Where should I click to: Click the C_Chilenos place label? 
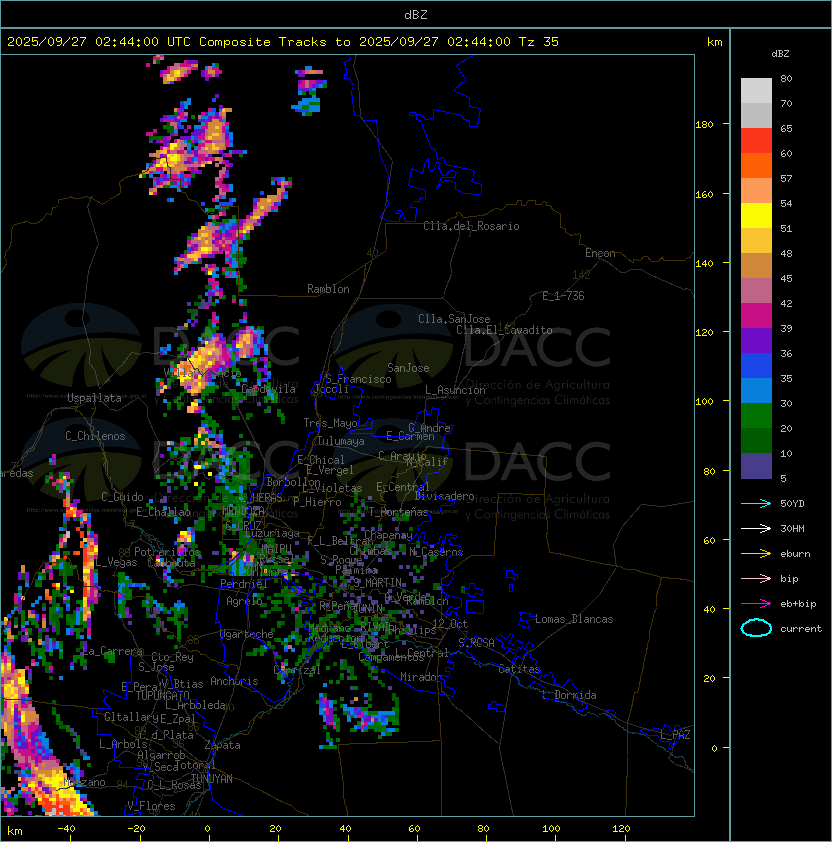(95, 436)
